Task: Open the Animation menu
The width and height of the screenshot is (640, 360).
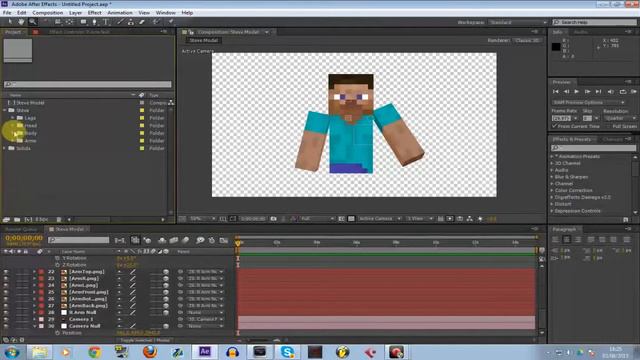Action: coord(120,13)
